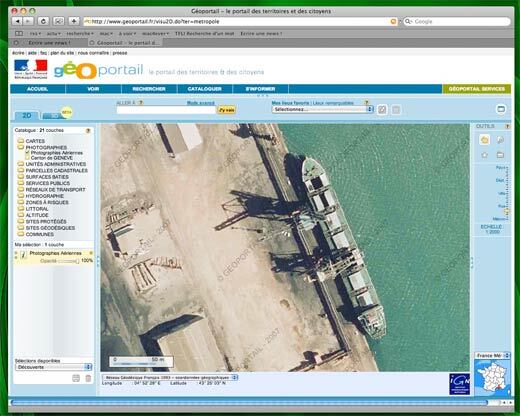Click the delete favorite place icon
Viewport: 520px width, 416px height.
pos(396,109)
